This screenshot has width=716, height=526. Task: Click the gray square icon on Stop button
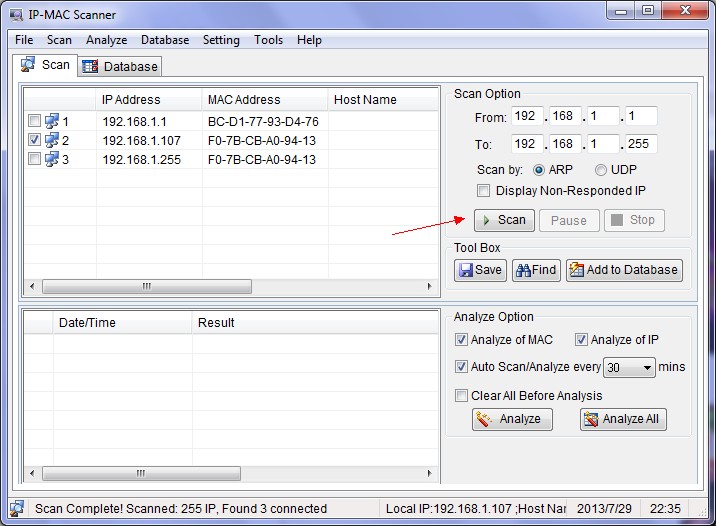617,220
